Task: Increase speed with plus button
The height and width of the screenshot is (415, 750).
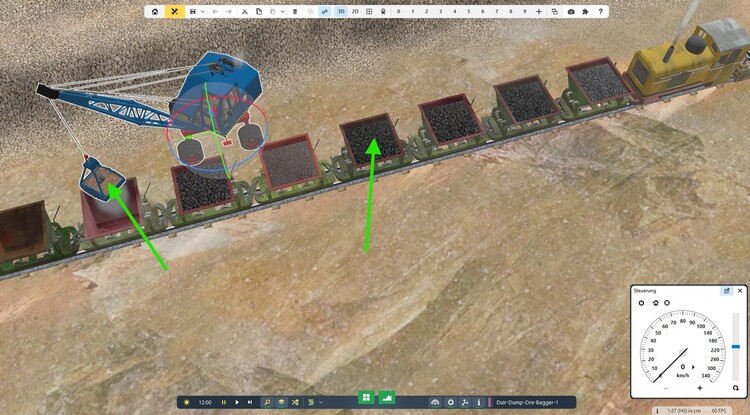Action: (700, 388)
